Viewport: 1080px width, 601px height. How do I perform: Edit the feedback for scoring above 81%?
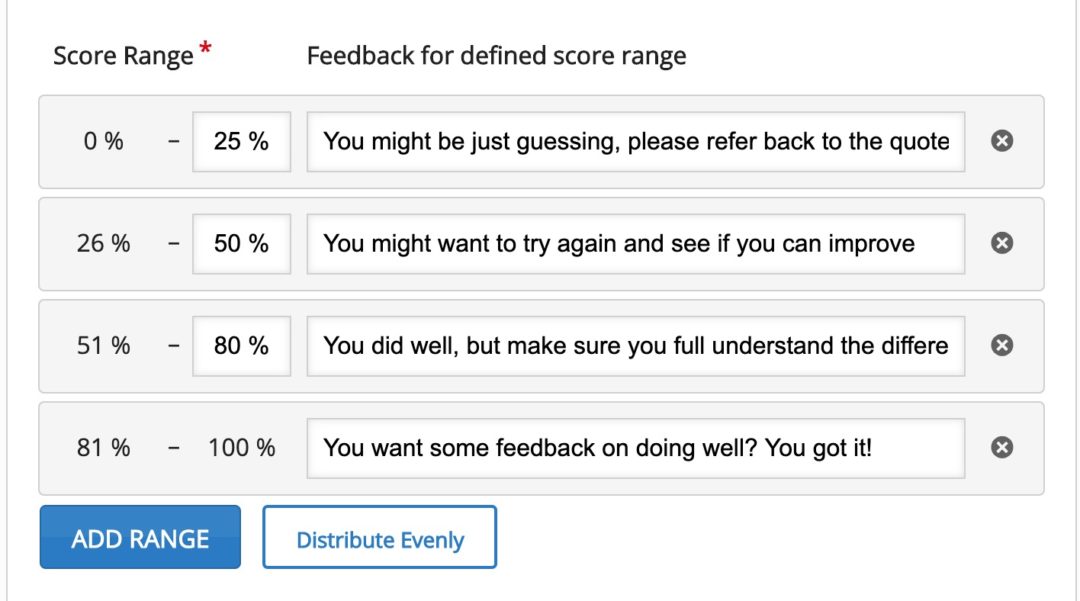click(636, 448)
